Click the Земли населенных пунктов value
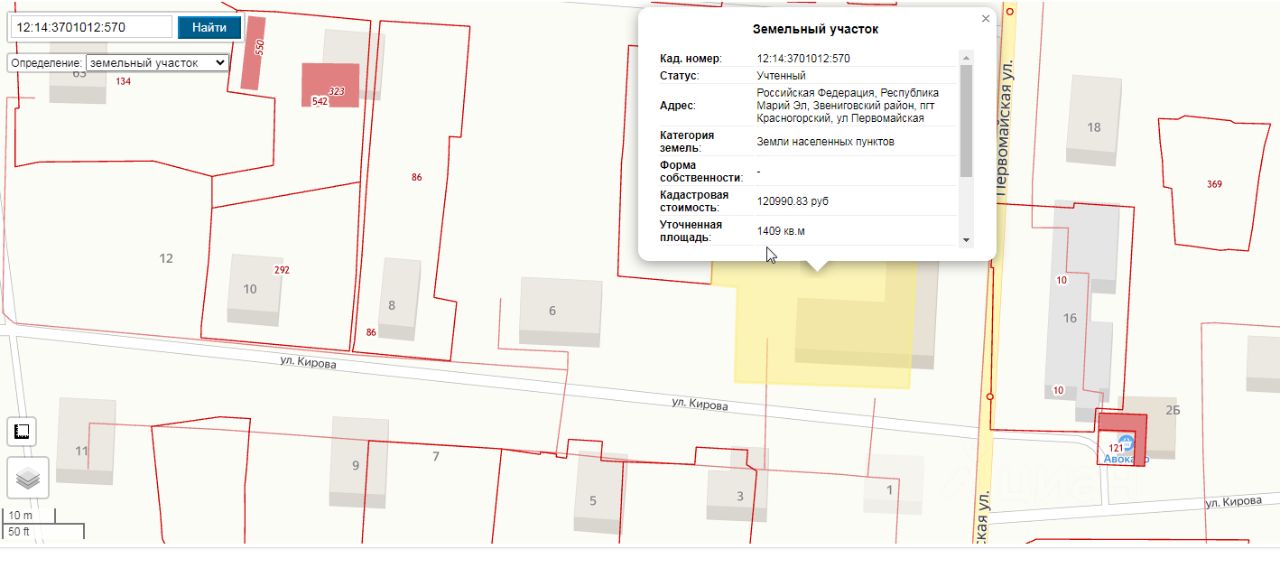This screenshot has height=568, width=1280. click(x=825, y=141)
